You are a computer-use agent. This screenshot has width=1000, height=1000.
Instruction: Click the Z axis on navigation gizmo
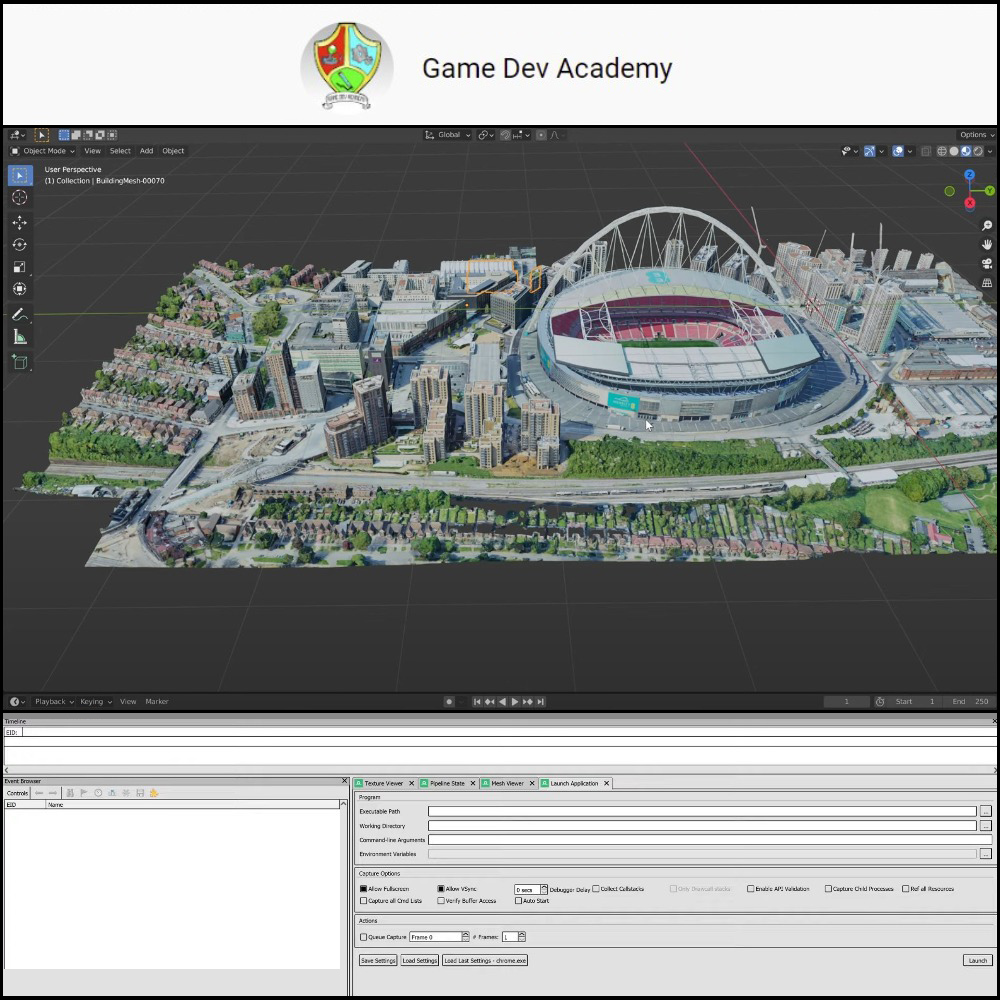click(x=969, y=175)
